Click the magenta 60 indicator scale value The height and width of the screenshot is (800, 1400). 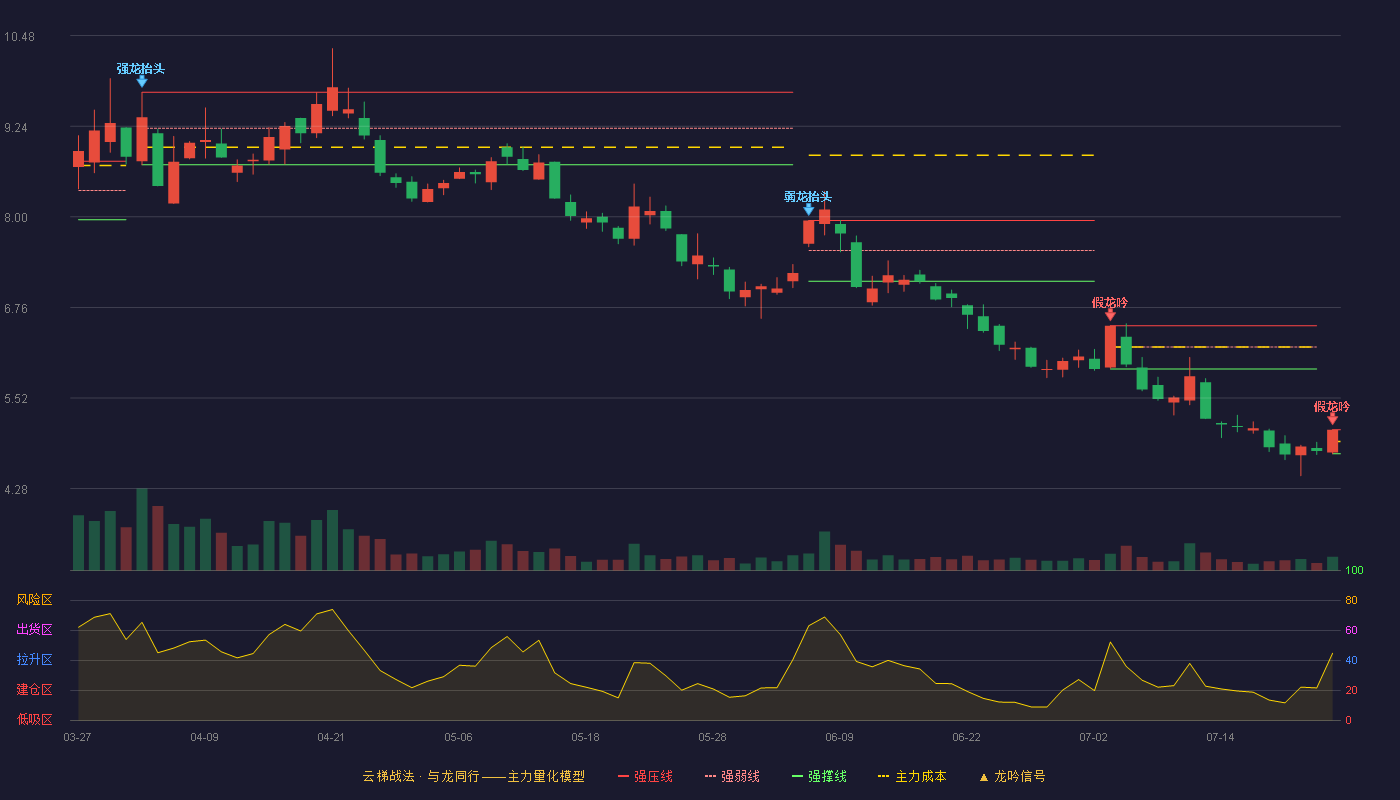pos(1351,630)
